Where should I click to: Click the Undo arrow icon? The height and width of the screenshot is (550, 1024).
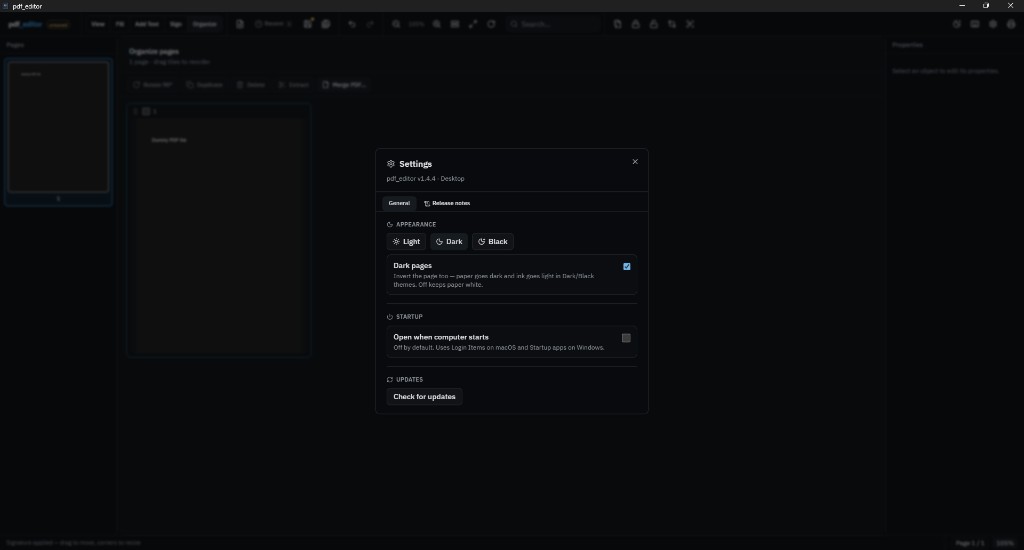coord(352,24)
